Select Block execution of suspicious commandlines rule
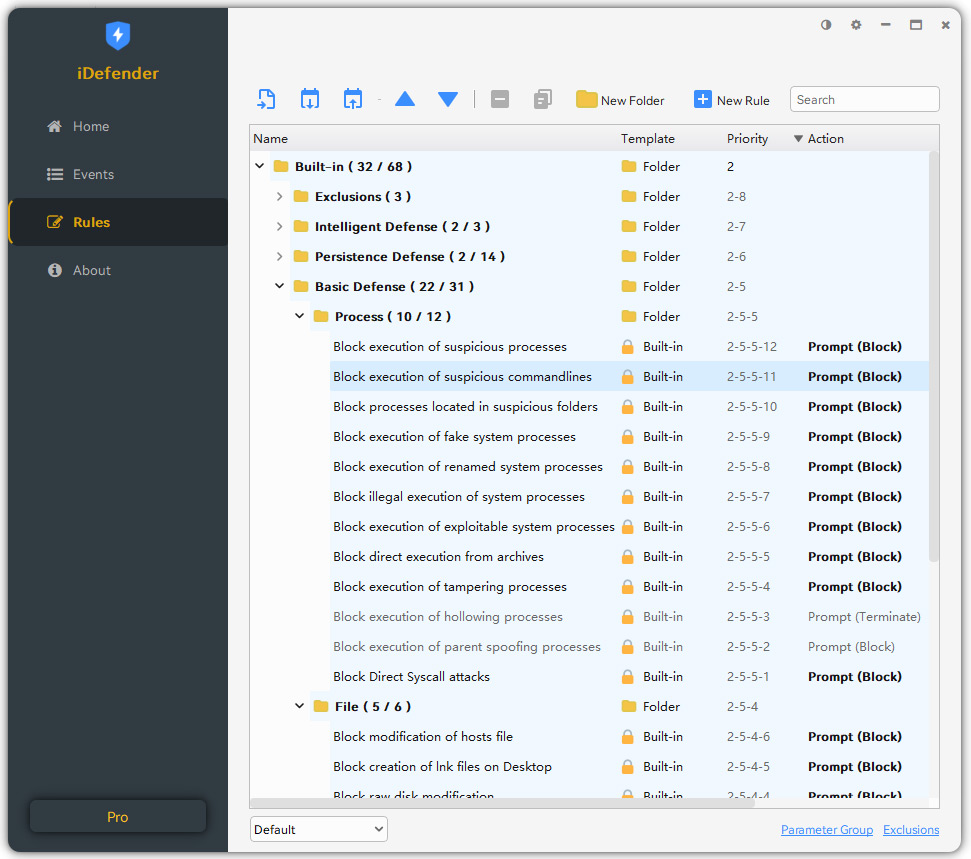 click(462, 377)
